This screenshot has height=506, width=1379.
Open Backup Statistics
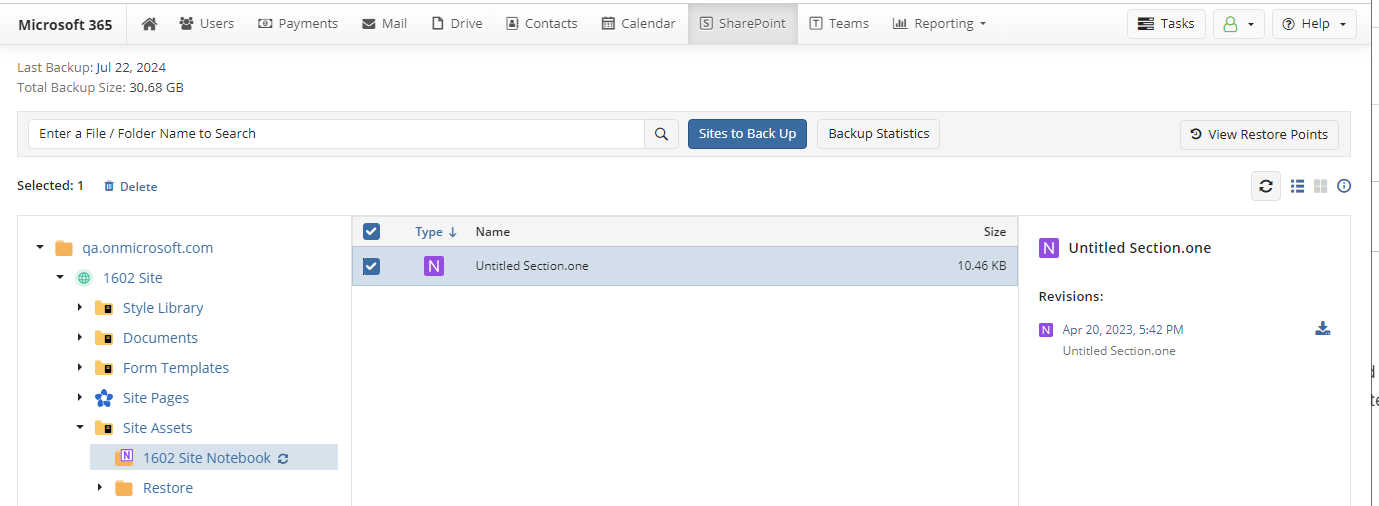(878, 134)
